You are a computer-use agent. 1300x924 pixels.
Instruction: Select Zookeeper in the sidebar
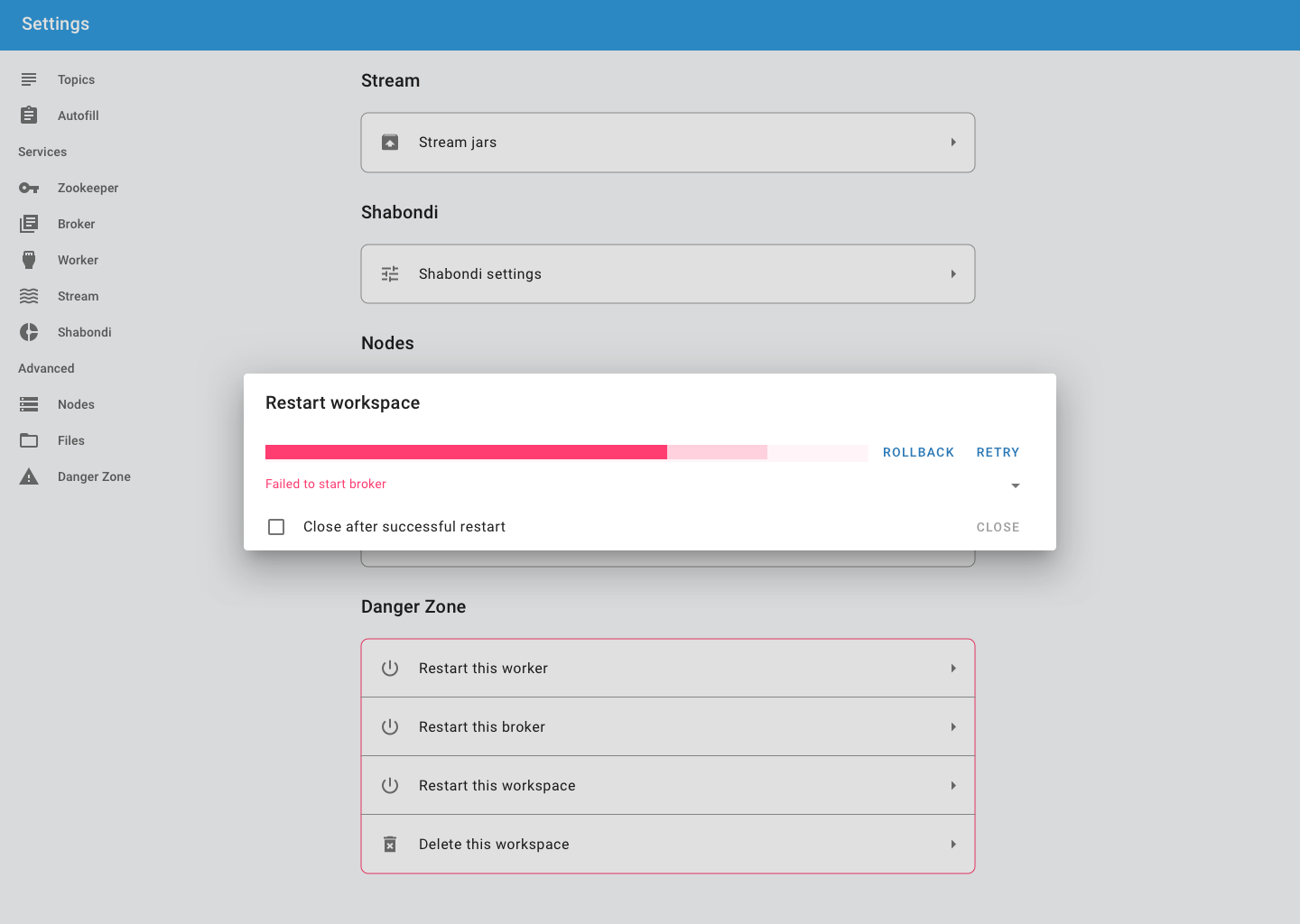coord(88,188)
